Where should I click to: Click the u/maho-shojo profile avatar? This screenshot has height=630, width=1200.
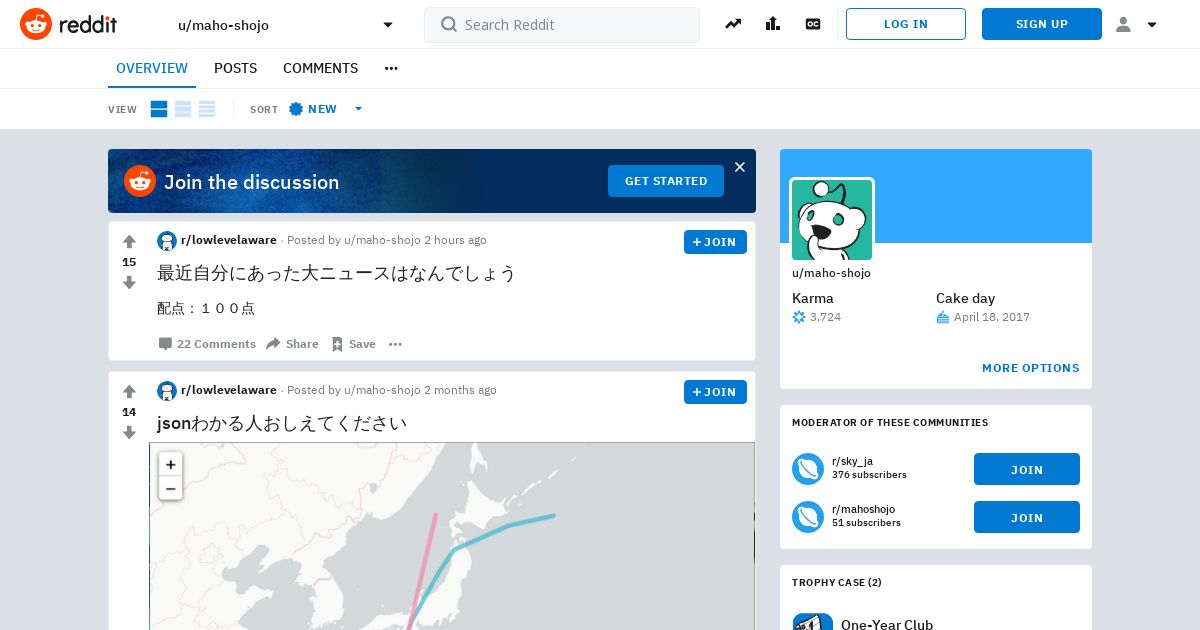point(832,220)
